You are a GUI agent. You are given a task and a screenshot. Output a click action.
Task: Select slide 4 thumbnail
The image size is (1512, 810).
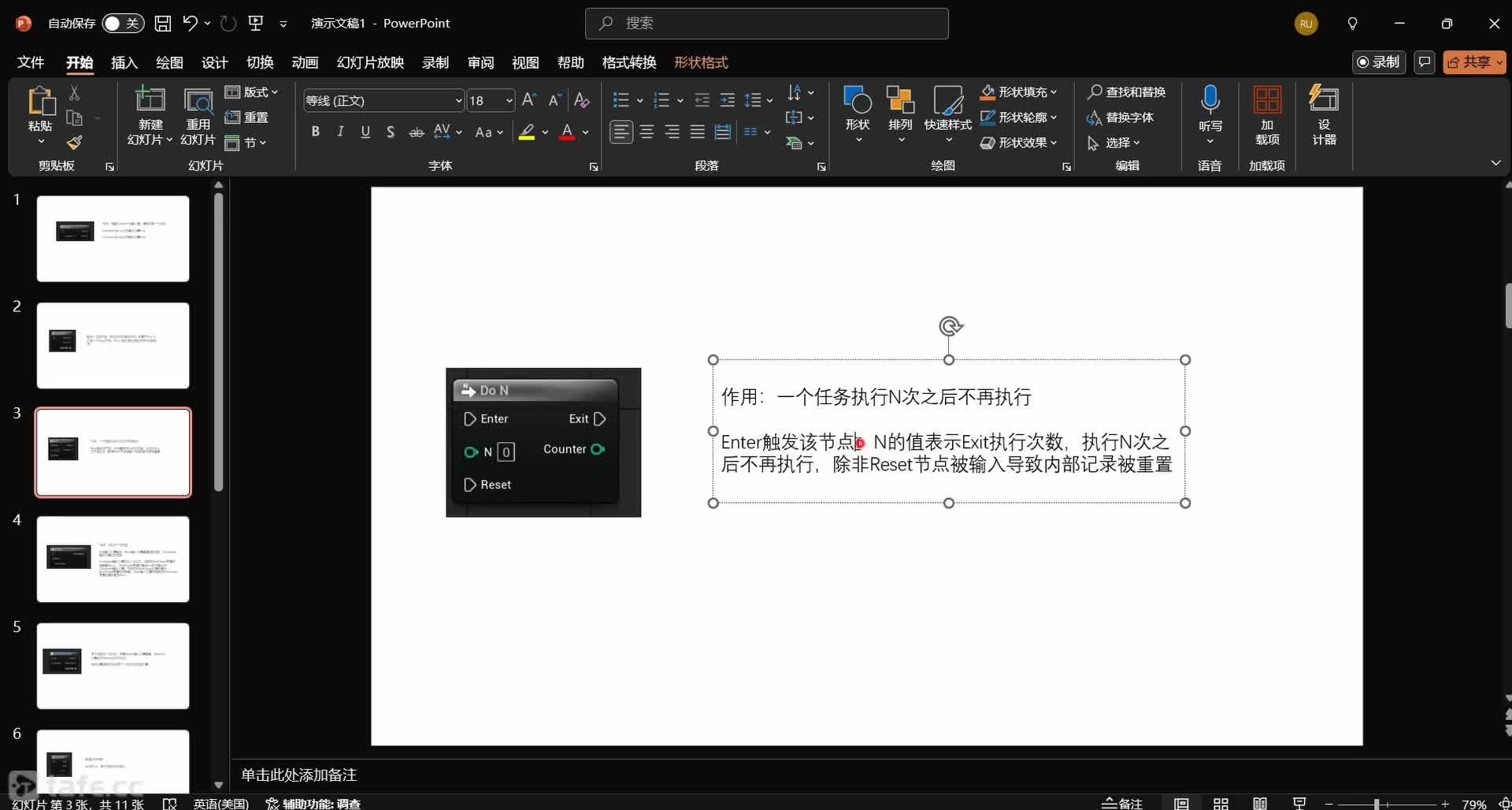pyautogui.click(x=113, y=559)
